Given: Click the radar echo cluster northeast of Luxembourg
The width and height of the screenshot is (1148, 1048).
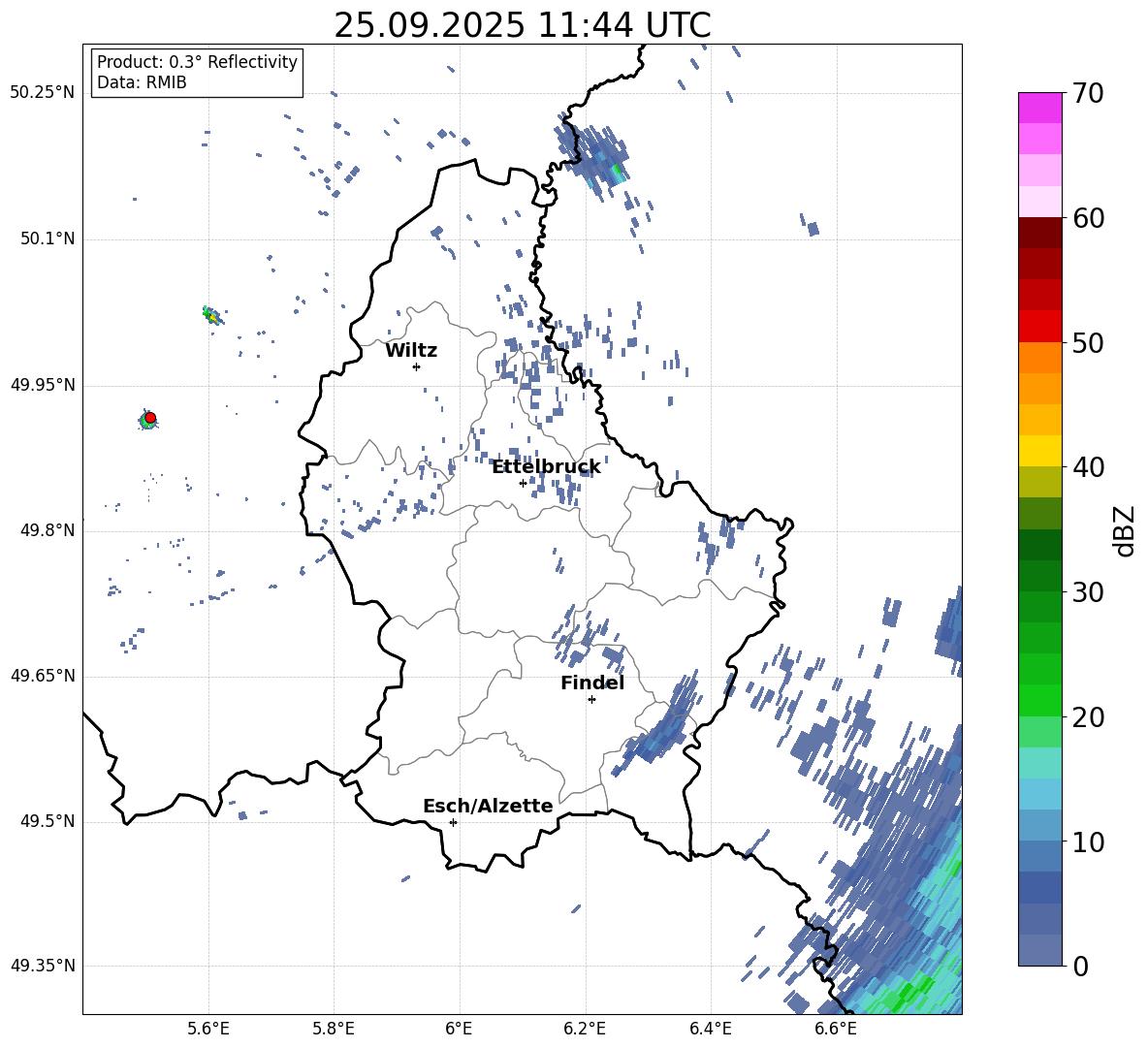Looking at the screenshot, I should point(591,158).
